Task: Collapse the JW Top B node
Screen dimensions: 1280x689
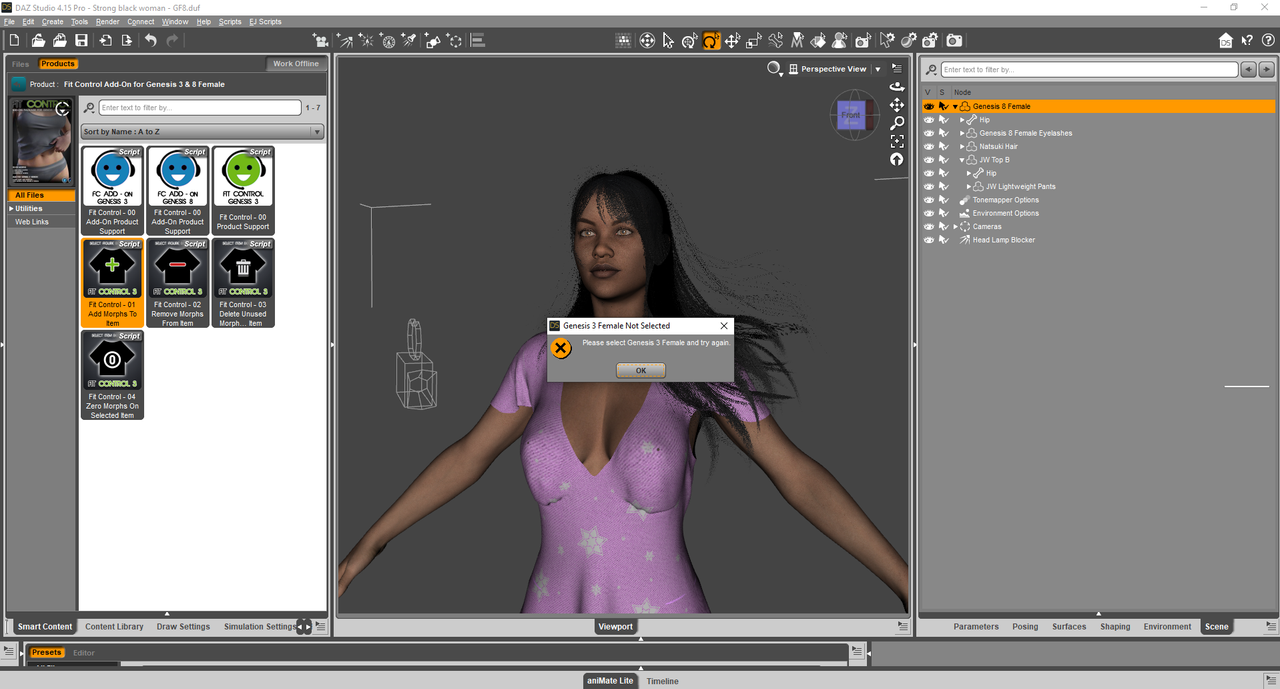Action: pyautogui.click(x=962, y=160)
